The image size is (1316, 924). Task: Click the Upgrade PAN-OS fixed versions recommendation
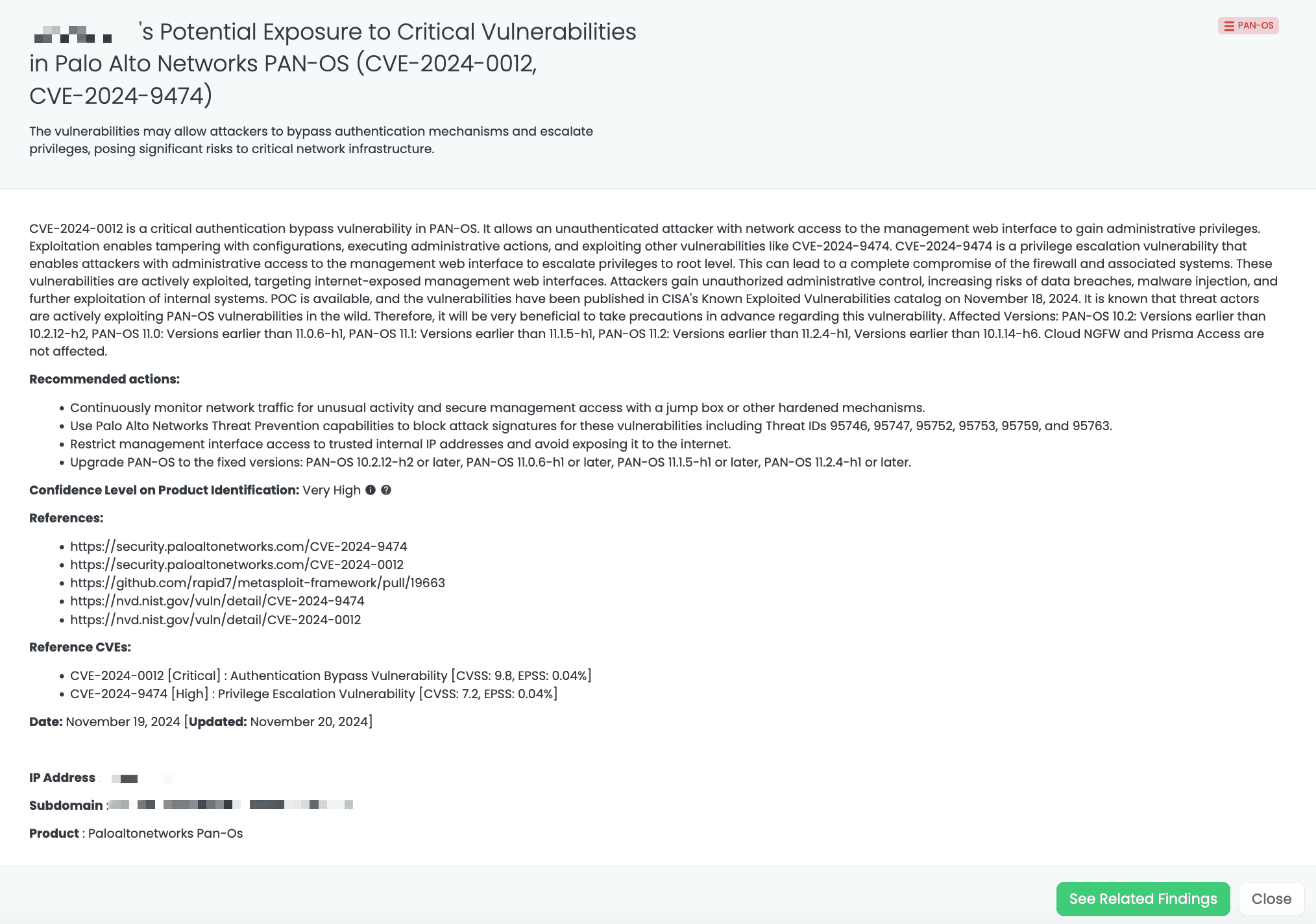(491, 462)
